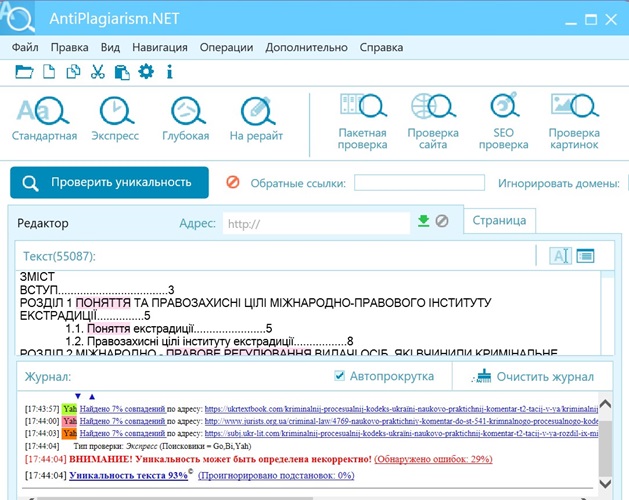Click the red stop icon beside Обратные ссылки

click(233, 182)
